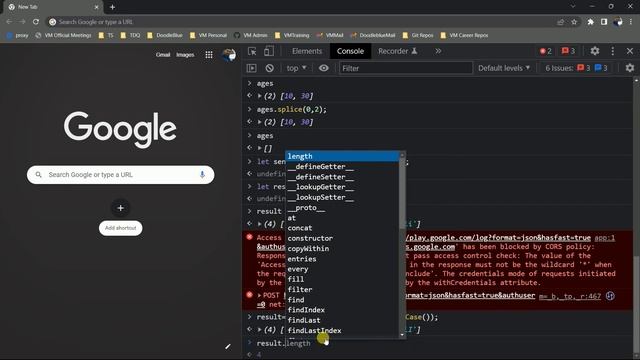The width and height of the screenshot is (640, 360).
Task: Expand the POST error entry
Action: [260, 295]
